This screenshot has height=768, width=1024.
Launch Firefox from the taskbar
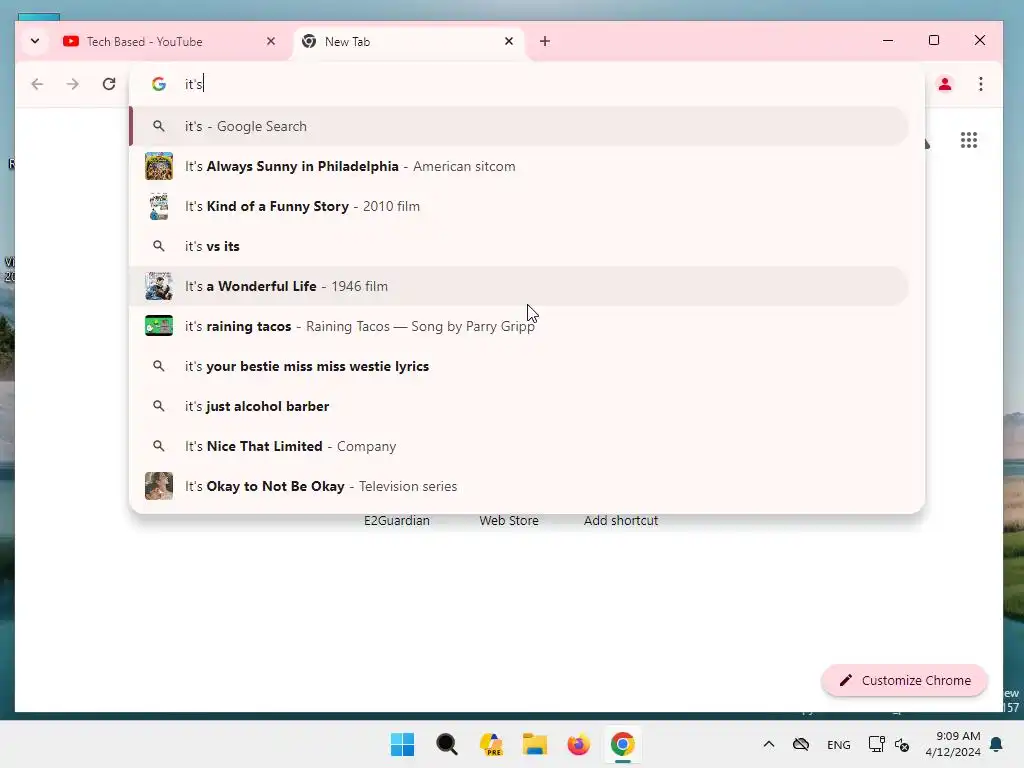point(579,744)
